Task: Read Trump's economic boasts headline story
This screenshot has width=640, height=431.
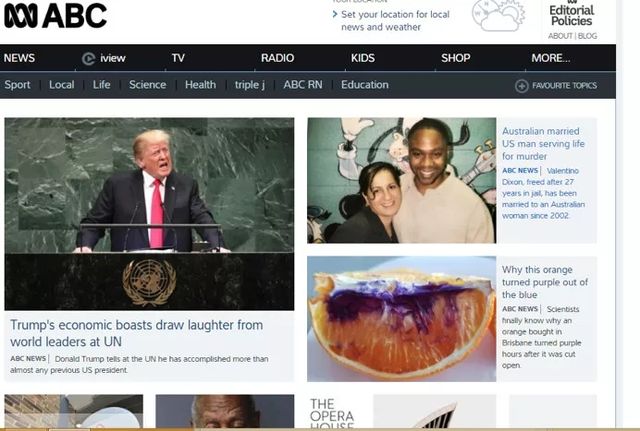Action: (136, 332)
